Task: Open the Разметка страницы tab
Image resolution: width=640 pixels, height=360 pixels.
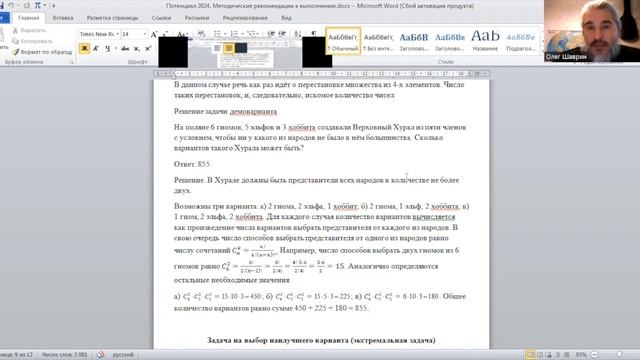Action: pyautogui.click(x=112, y=18)
